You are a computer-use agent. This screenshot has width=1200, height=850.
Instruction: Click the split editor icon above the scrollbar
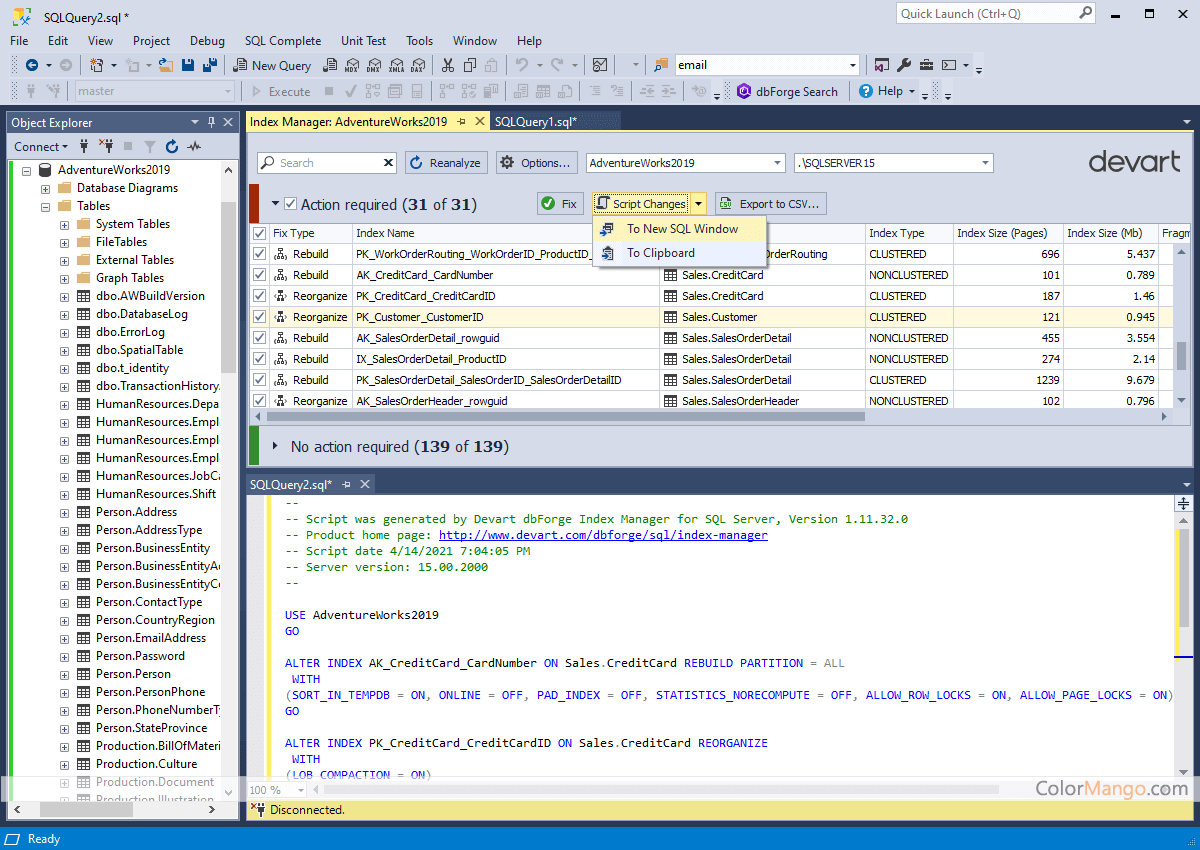(x=1183, y=504)
